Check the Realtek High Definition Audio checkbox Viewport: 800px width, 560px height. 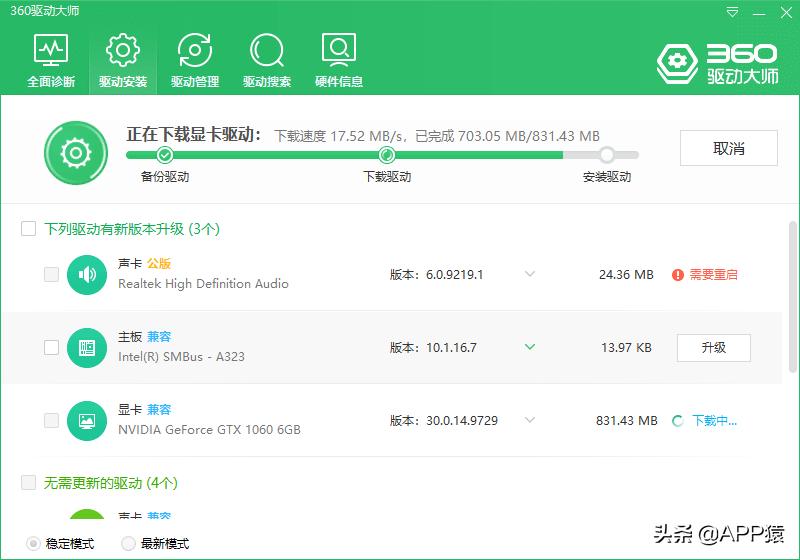52,274
